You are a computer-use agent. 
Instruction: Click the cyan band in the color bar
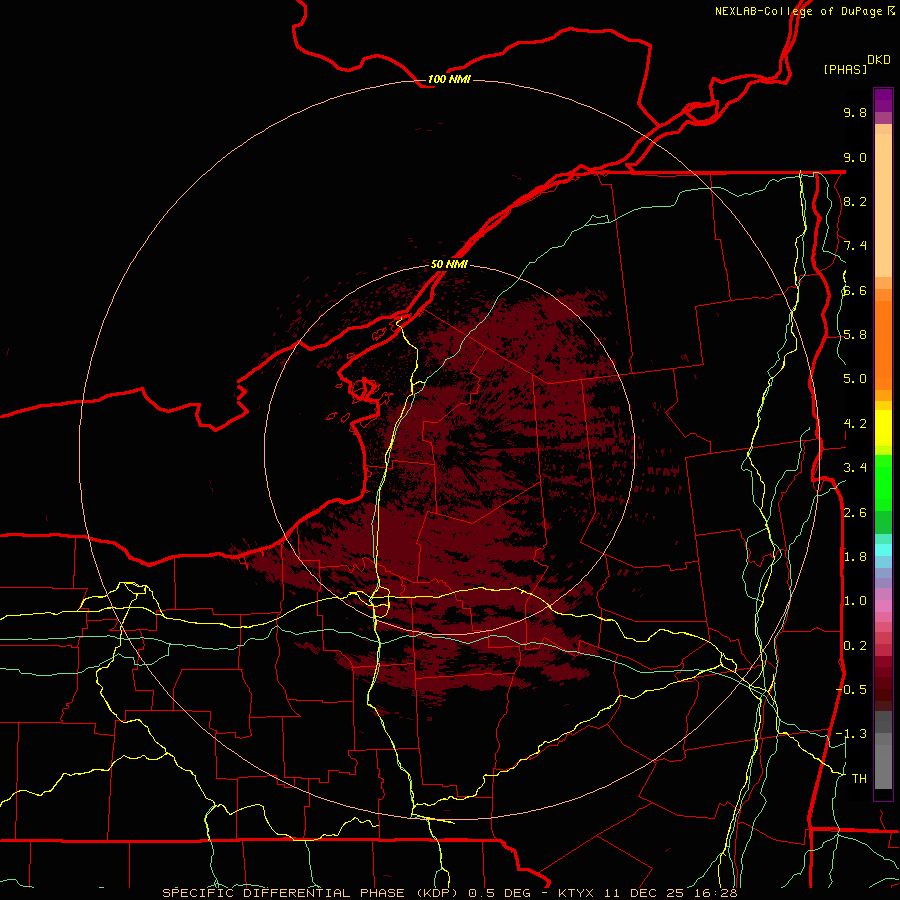tap(883, 550)
